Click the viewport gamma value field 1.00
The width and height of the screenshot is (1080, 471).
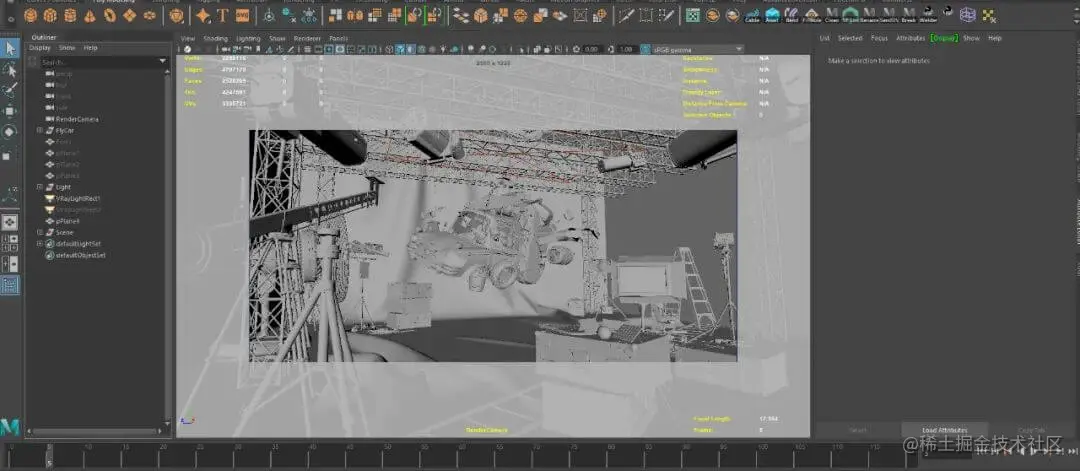pos(625,50)
